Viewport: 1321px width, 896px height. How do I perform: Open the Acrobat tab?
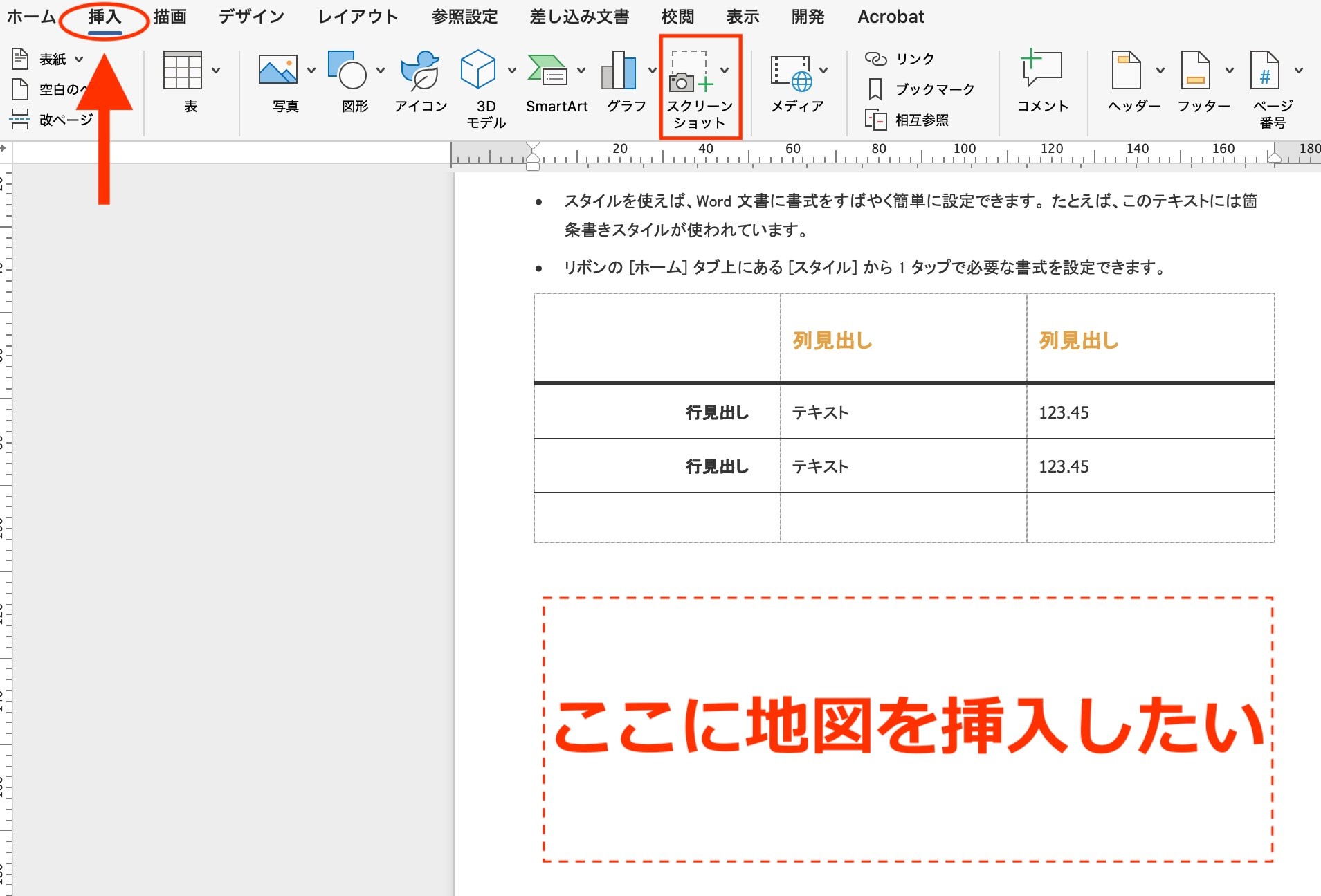pyautogui.click(x=891, y=17)
